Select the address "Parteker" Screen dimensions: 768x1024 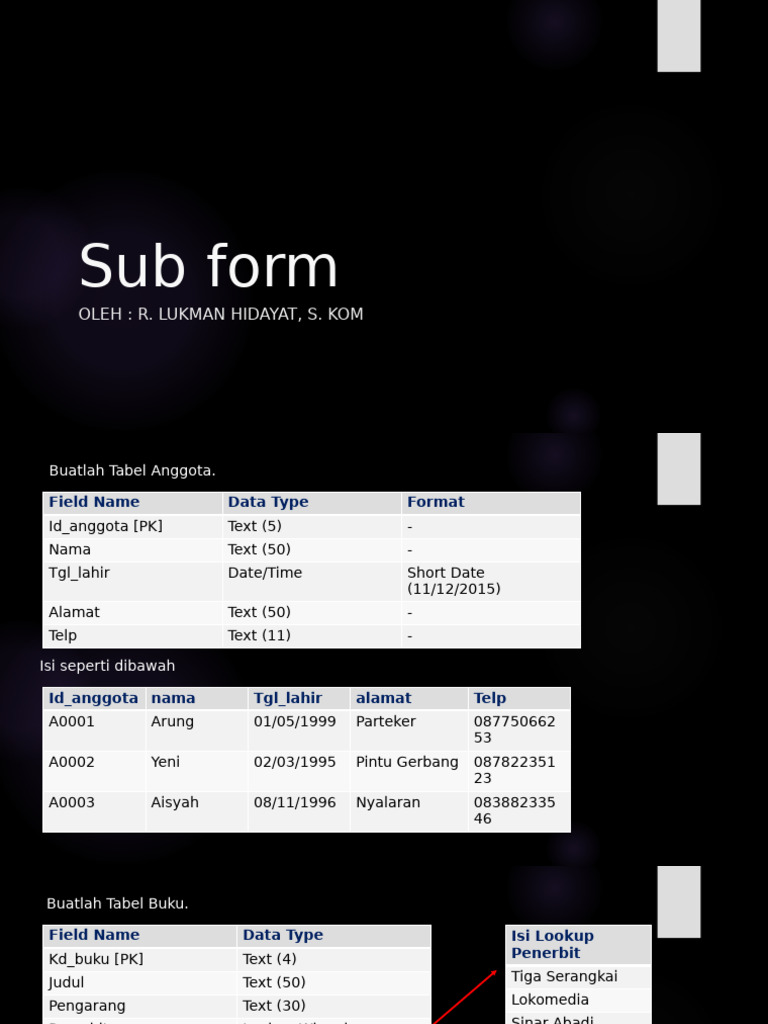[x=386, y=722]
